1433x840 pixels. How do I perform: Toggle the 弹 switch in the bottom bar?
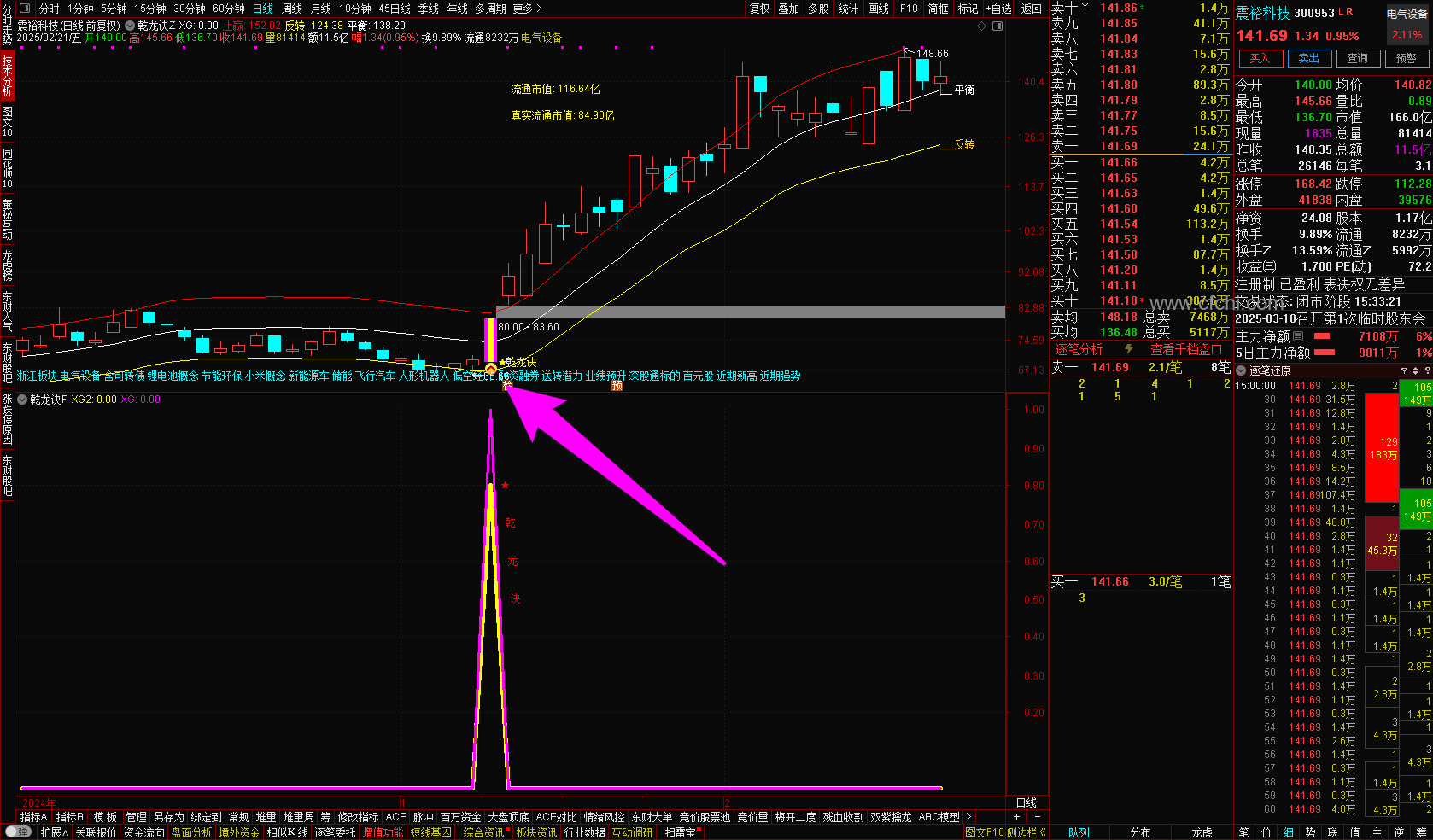coord(18,832)
